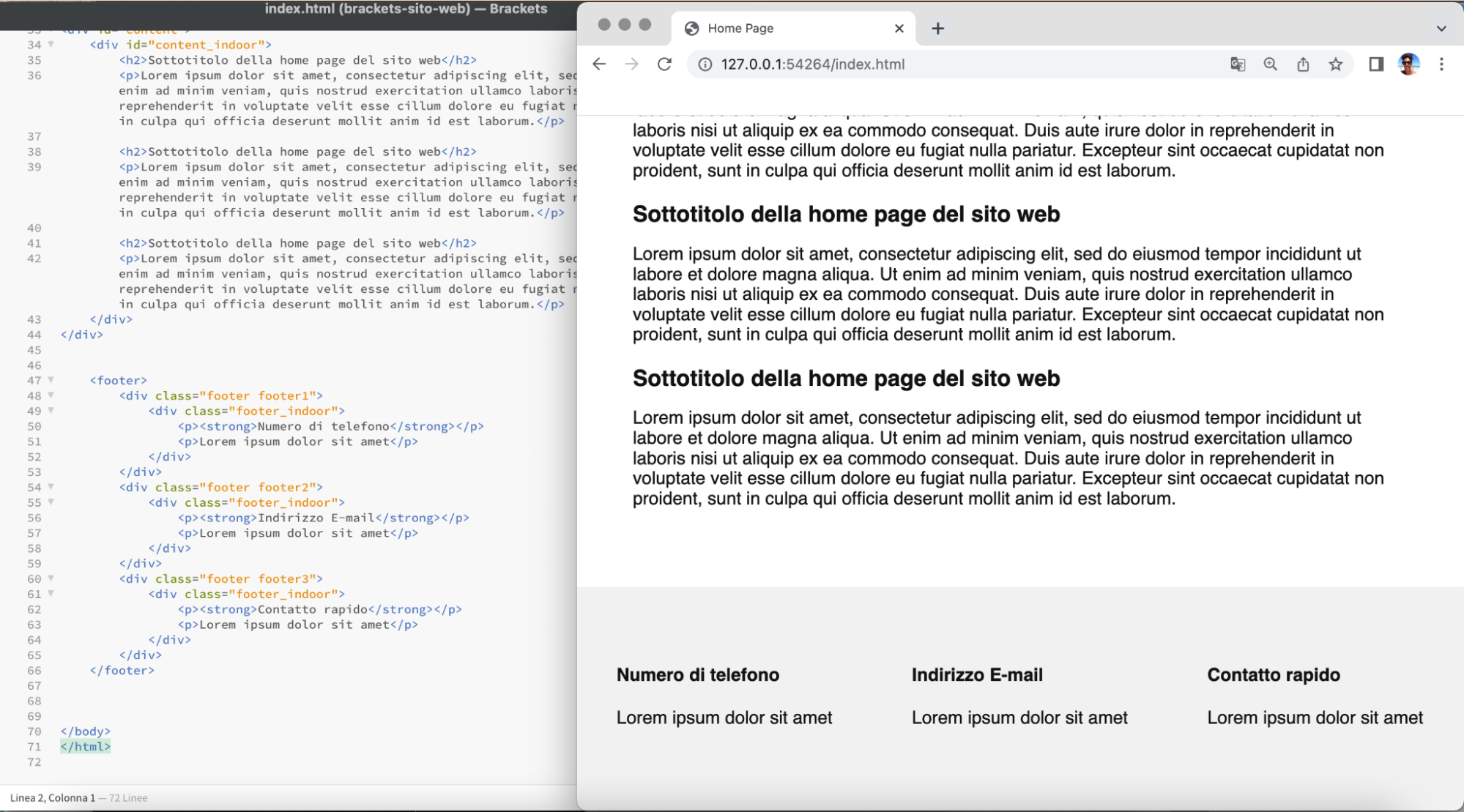Click site info icon beside URL
1464x812 pixels.
pos(705,64)
